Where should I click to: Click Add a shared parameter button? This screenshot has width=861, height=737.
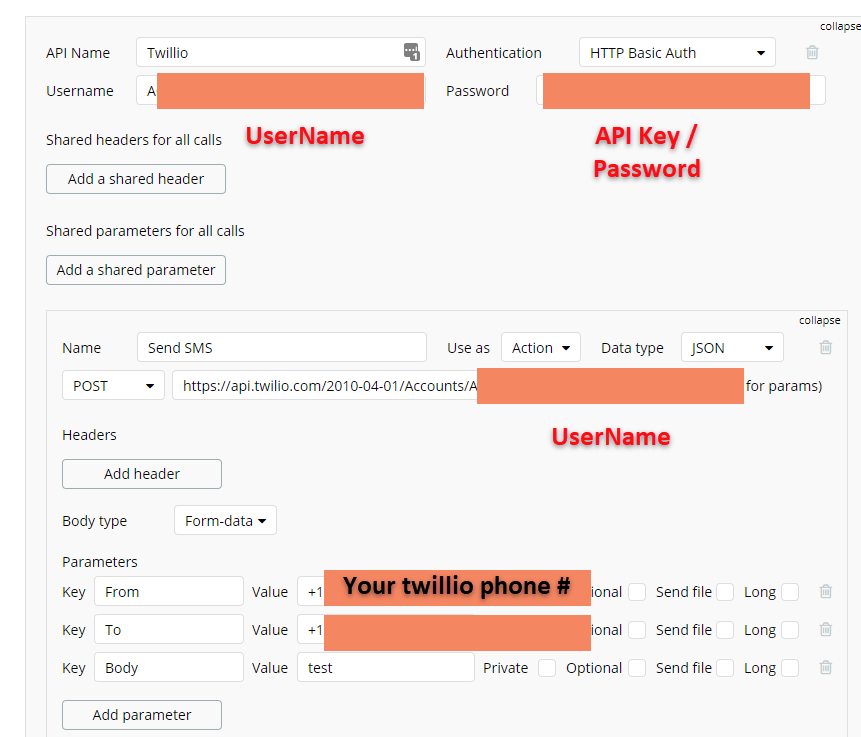[x=136, y=270]
